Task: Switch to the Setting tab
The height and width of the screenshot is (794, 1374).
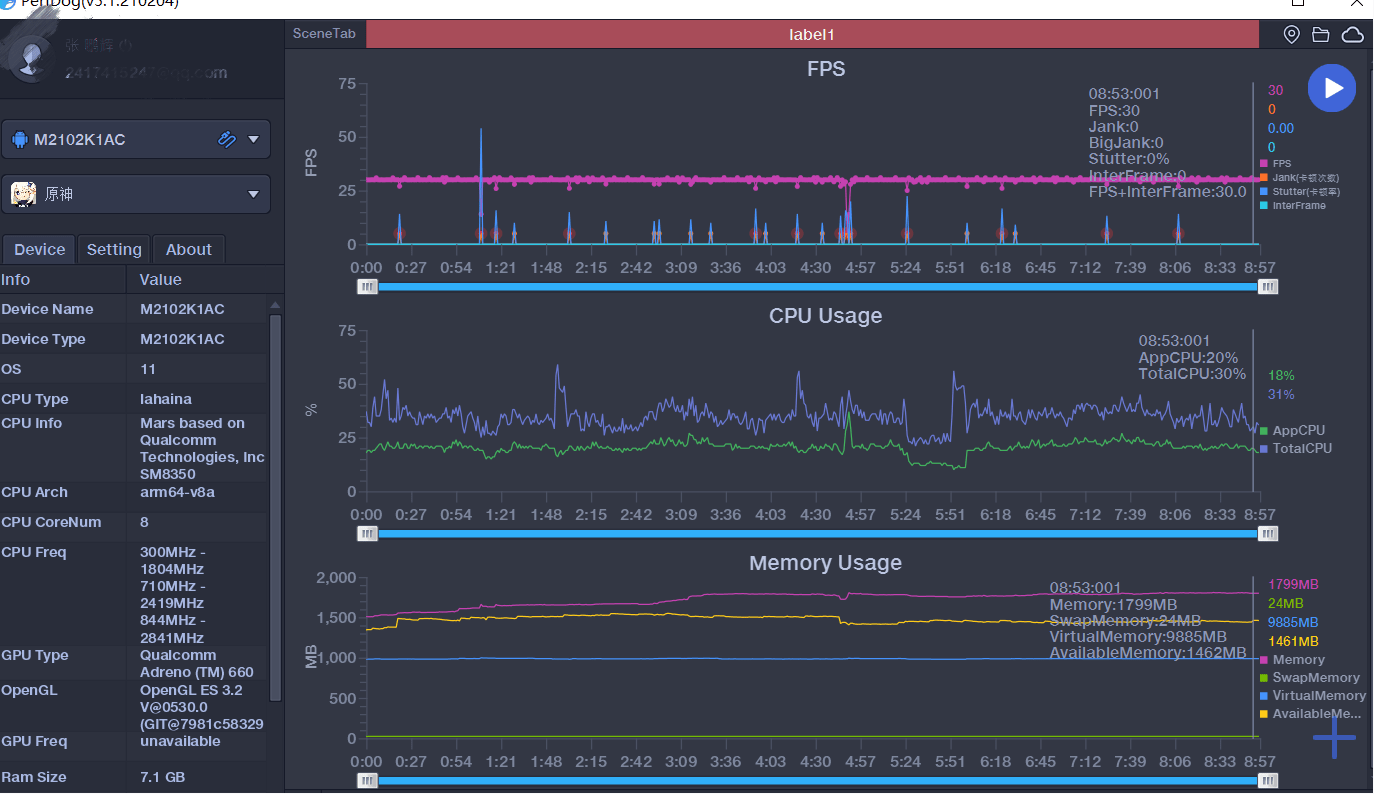Action: tap(114, 249)
